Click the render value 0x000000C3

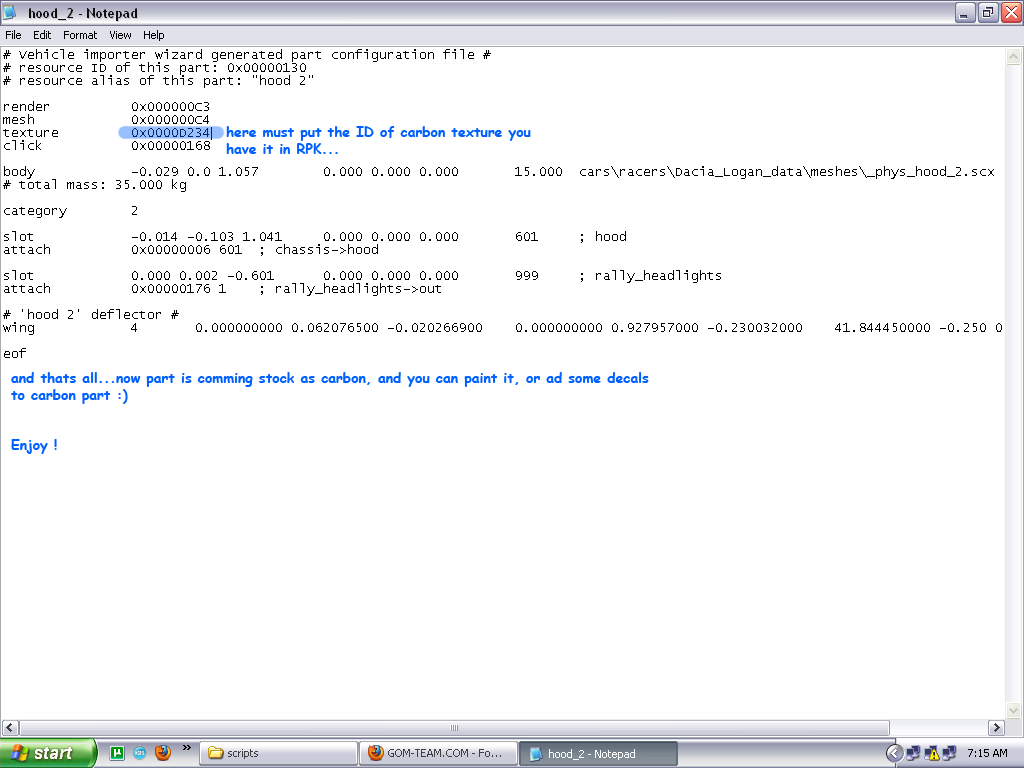(170, 106)
